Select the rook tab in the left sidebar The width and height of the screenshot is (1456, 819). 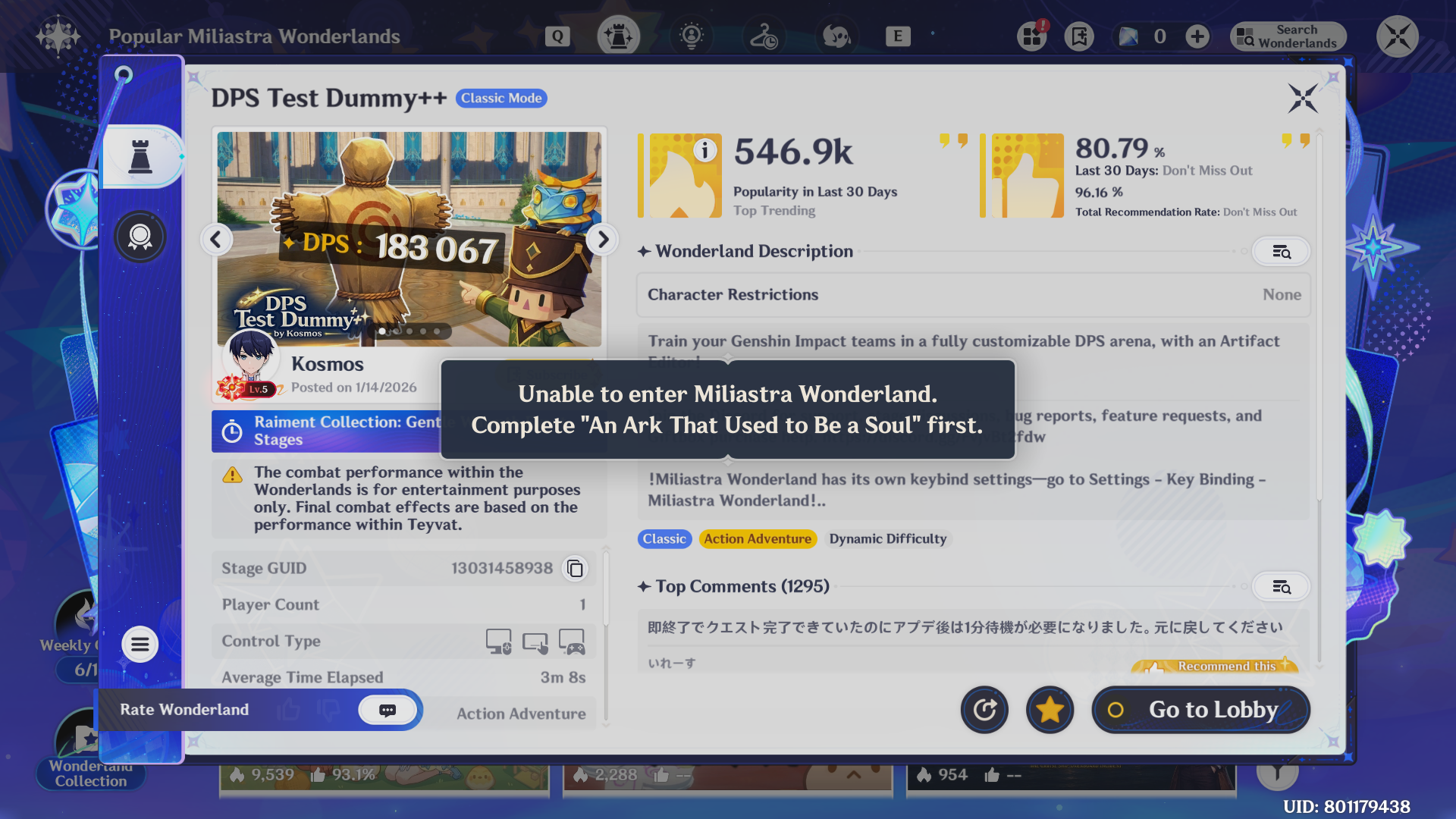point(140,156)
